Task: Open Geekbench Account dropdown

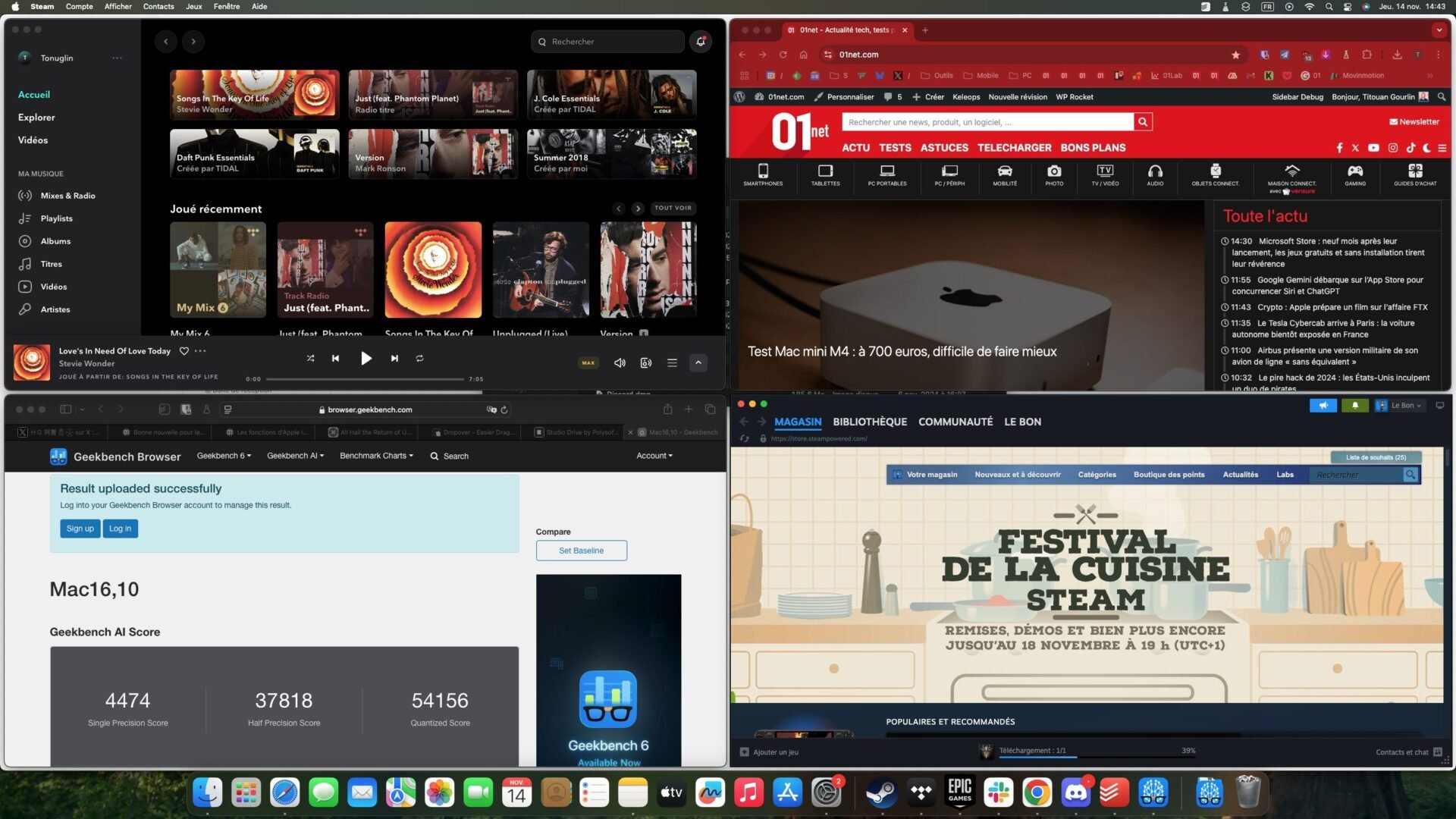Action: pyautogui.click(x=654, y=456)
